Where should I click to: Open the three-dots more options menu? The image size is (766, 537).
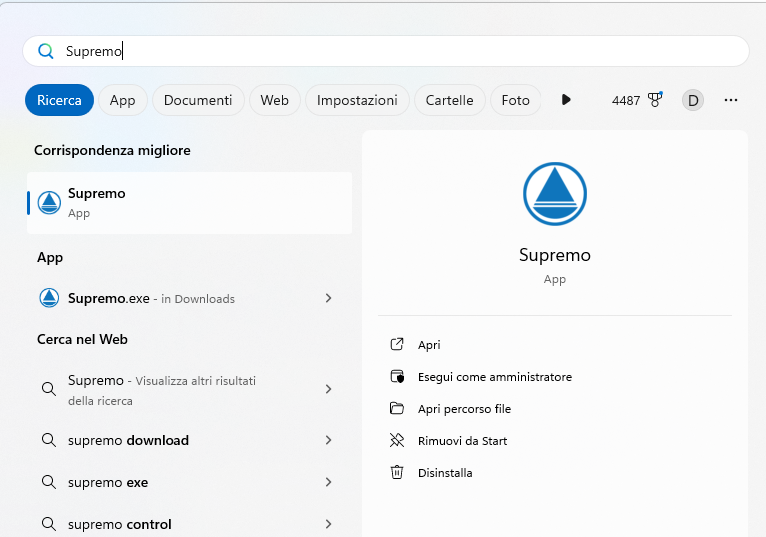click(x=731, y=100)
